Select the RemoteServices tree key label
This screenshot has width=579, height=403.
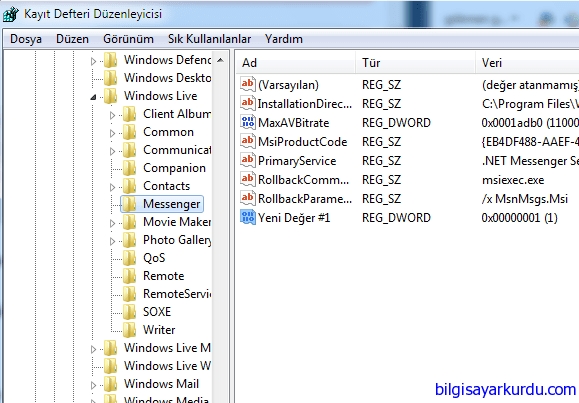(177, 294)
